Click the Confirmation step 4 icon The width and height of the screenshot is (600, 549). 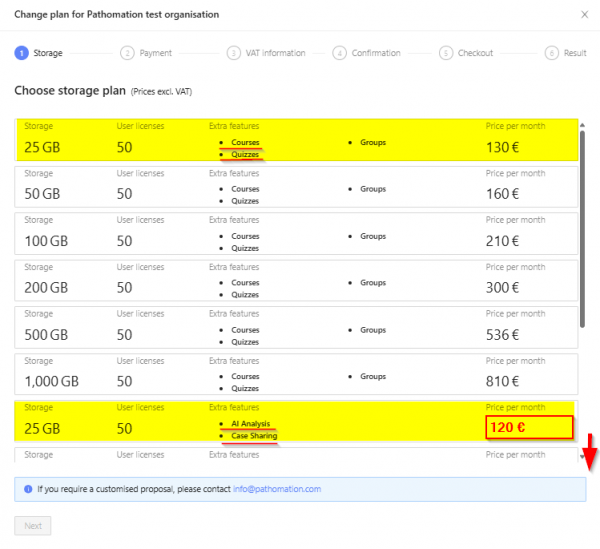(x=340, y=53)
